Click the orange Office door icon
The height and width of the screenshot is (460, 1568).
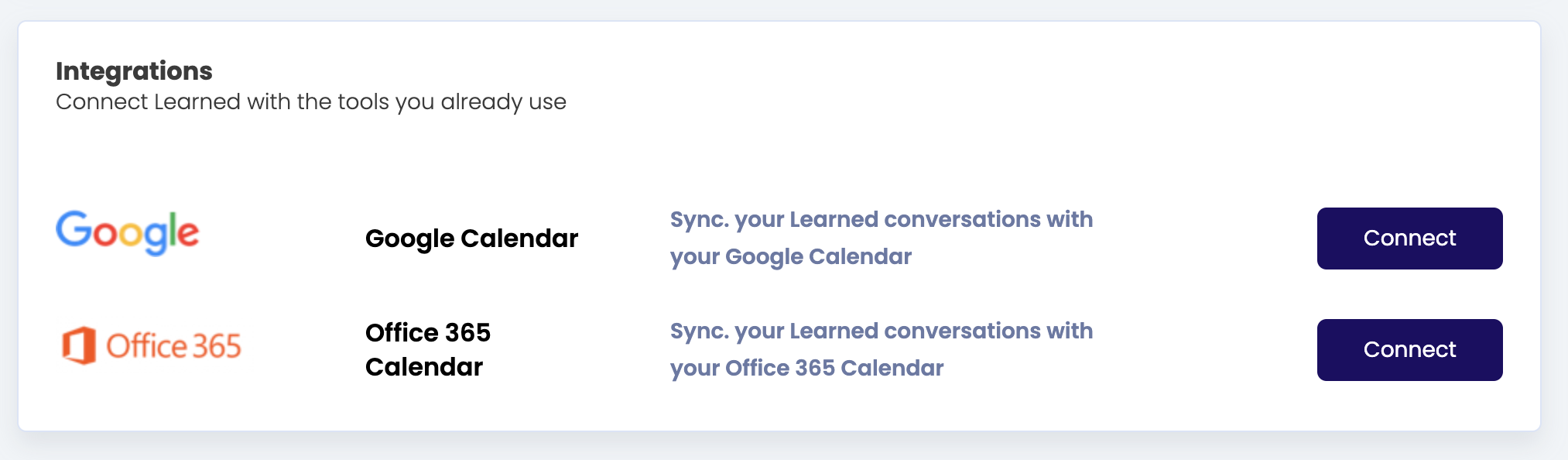(79, 345)
